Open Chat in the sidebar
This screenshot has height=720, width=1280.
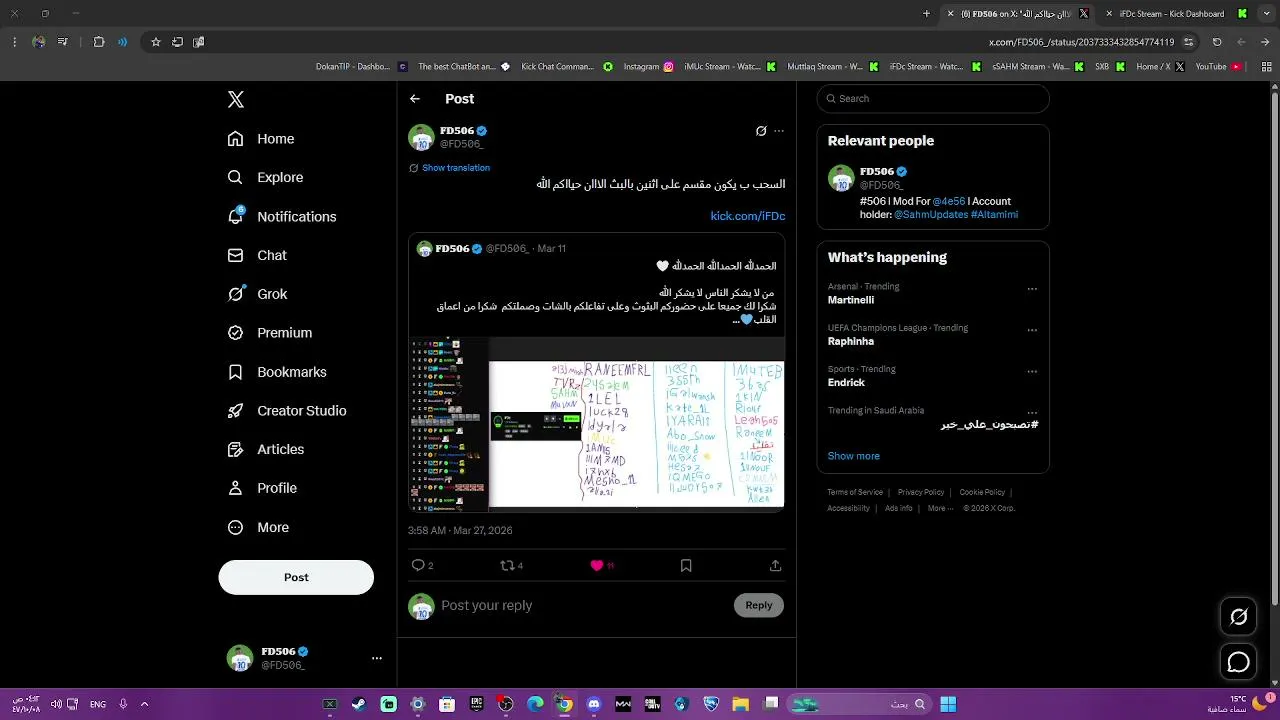[x=257, y=255]
